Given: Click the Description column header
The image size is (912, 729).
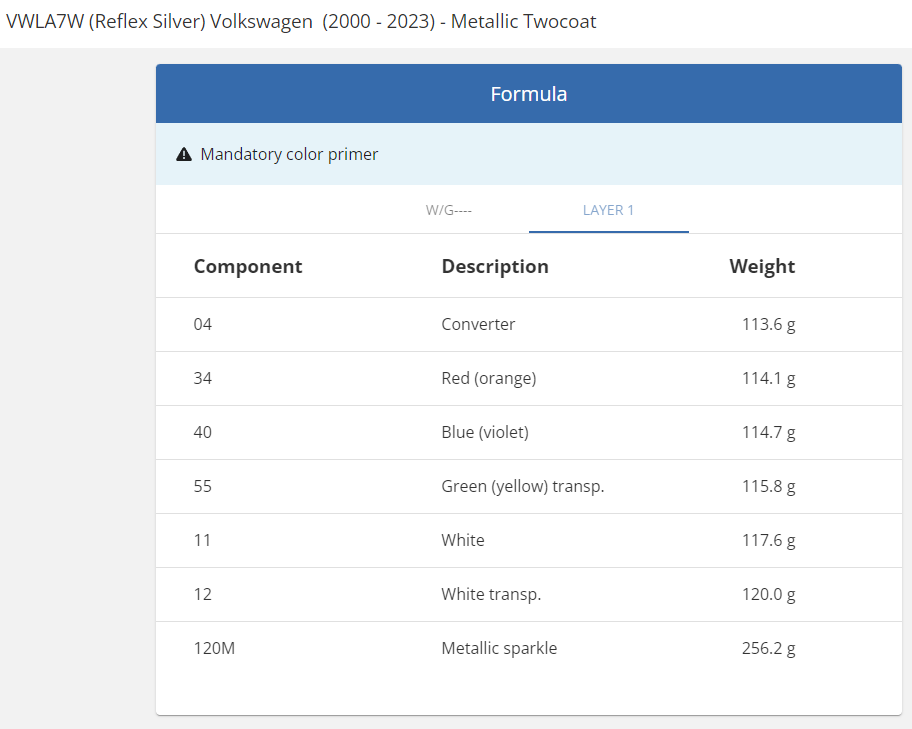Looking at the screenshot, I should click(495, 266).
